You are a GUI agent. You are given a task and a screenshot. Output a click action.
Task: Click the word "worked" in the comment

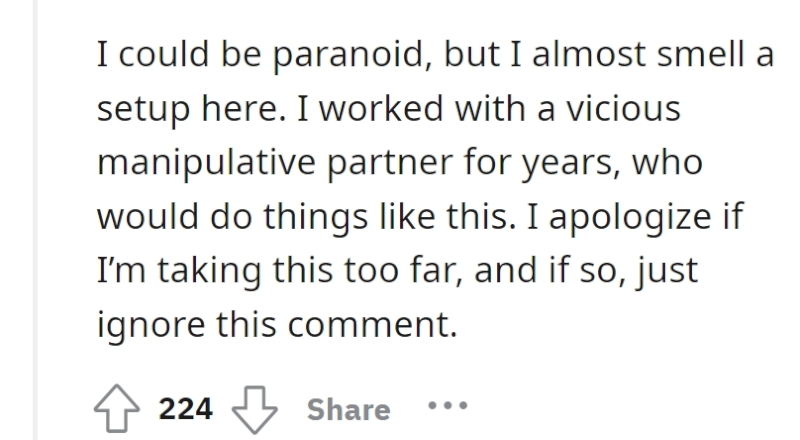coord(381,108)
